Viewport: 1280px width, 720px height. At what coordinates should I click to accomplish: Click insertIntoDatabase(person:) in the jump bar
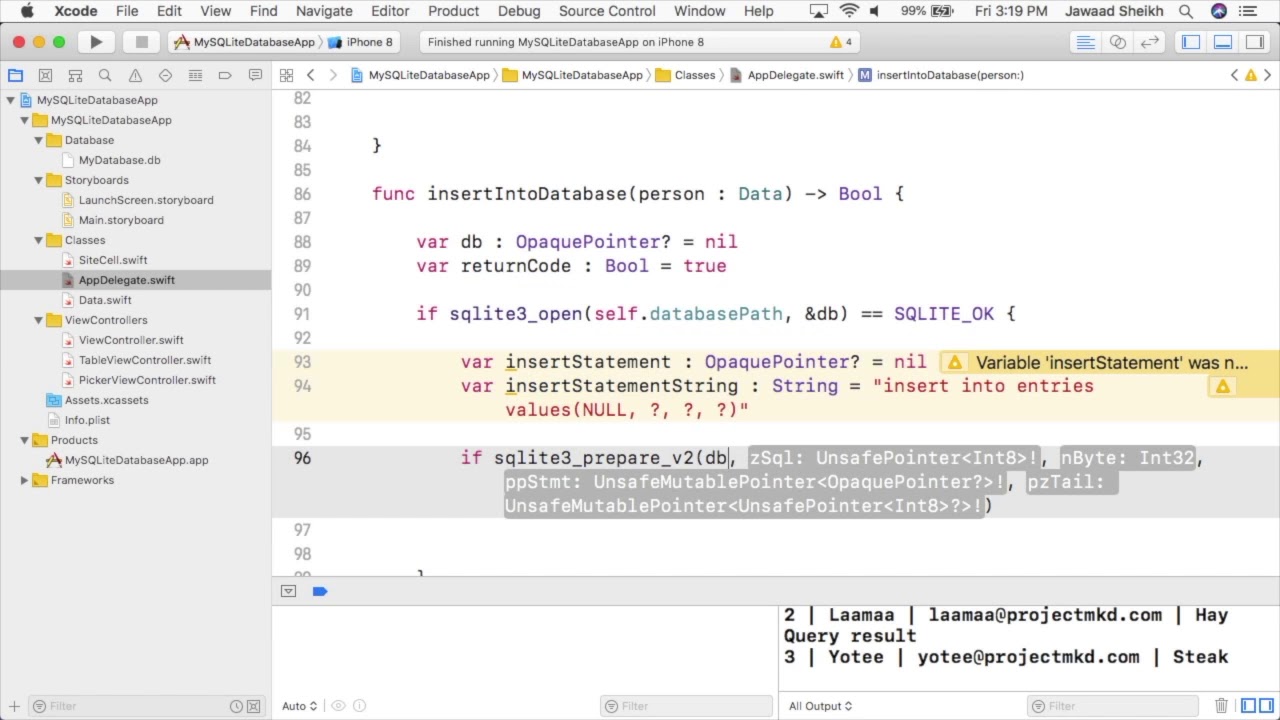point(941,75)
